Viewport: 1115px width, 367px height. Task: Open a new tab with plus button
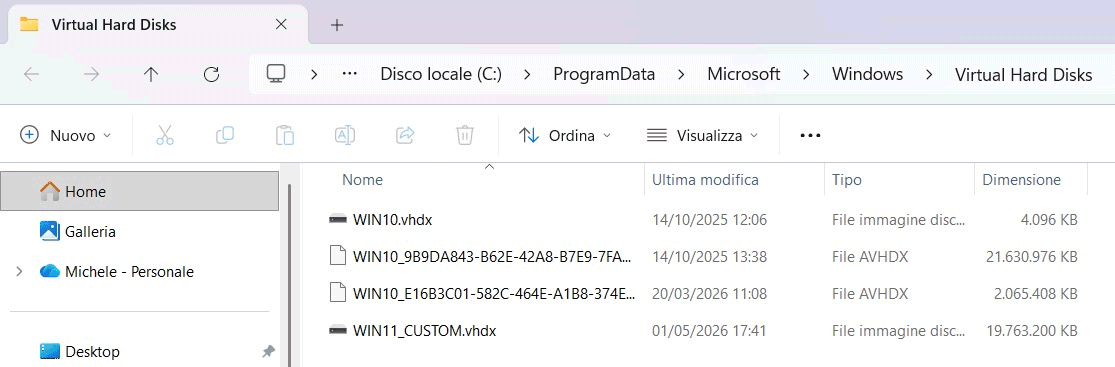click(x=337, y=25)
